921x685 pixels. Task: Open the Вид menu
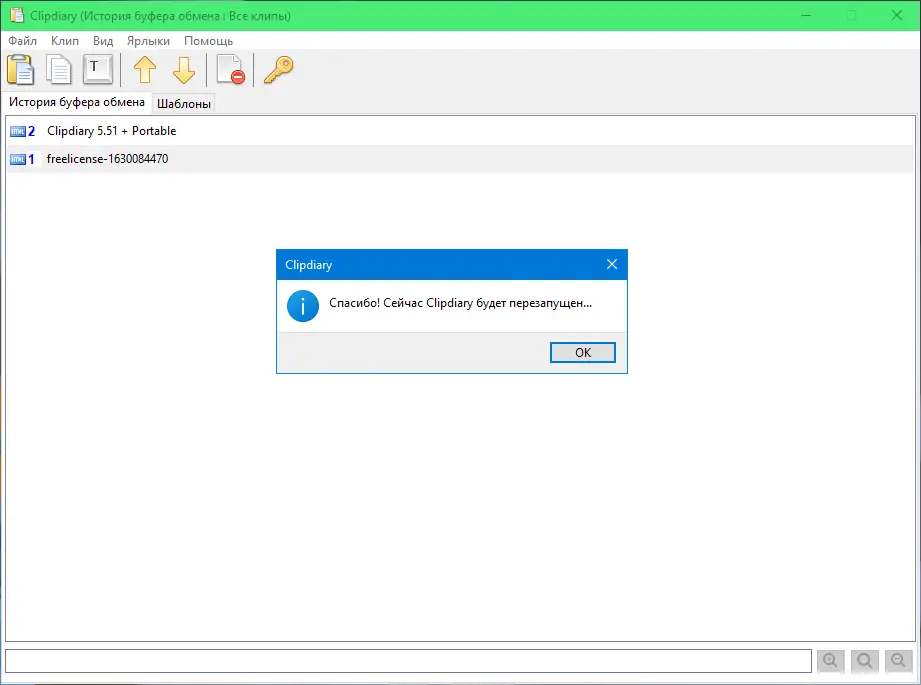click(x=103, y=41)
